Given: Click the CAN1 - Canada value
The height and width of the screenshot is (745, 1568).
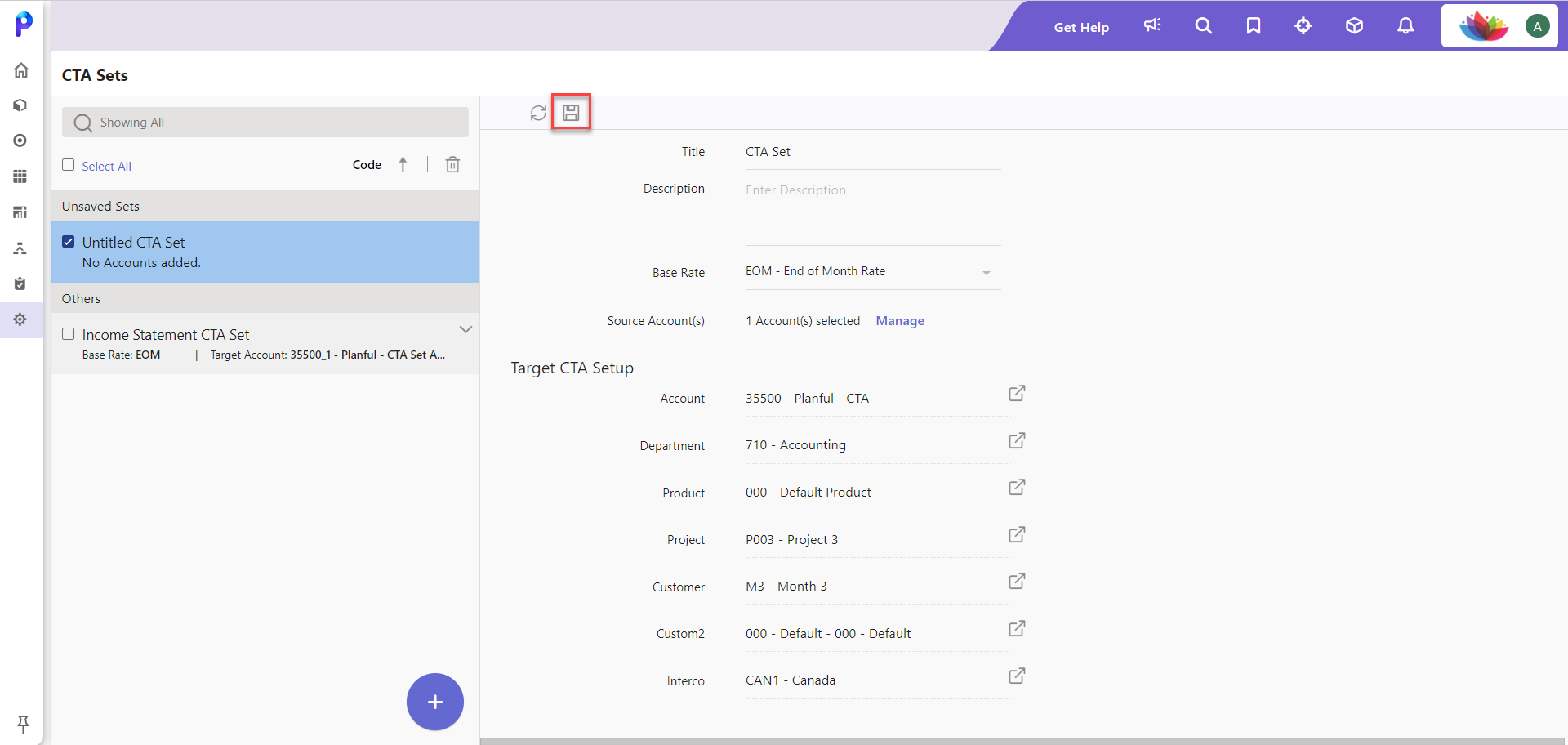Looking at the screenshot, I should (x=790, y=680).
